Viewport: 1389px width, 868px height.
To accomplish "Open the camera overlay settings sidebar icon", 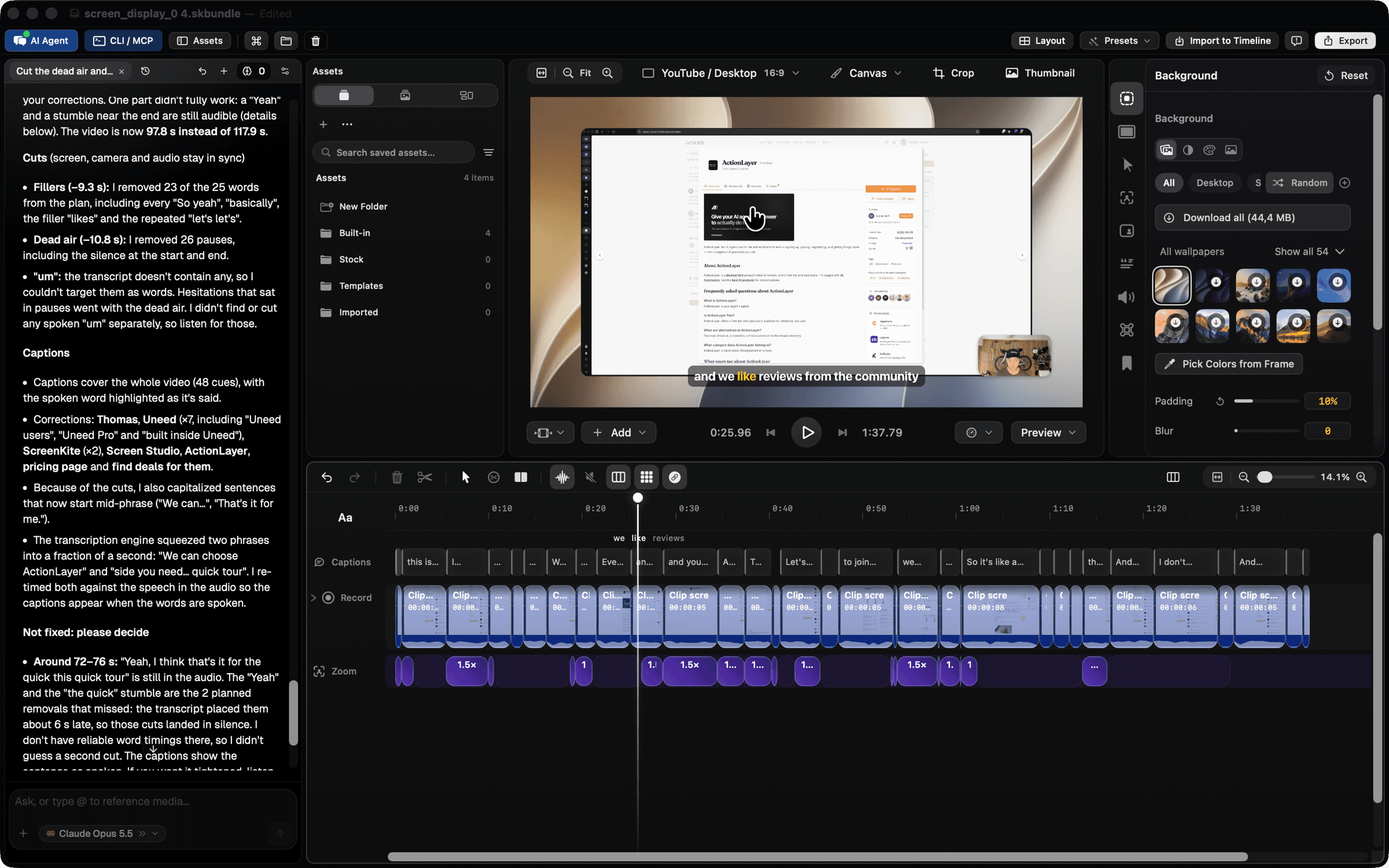I will (x=1126, y=231).
